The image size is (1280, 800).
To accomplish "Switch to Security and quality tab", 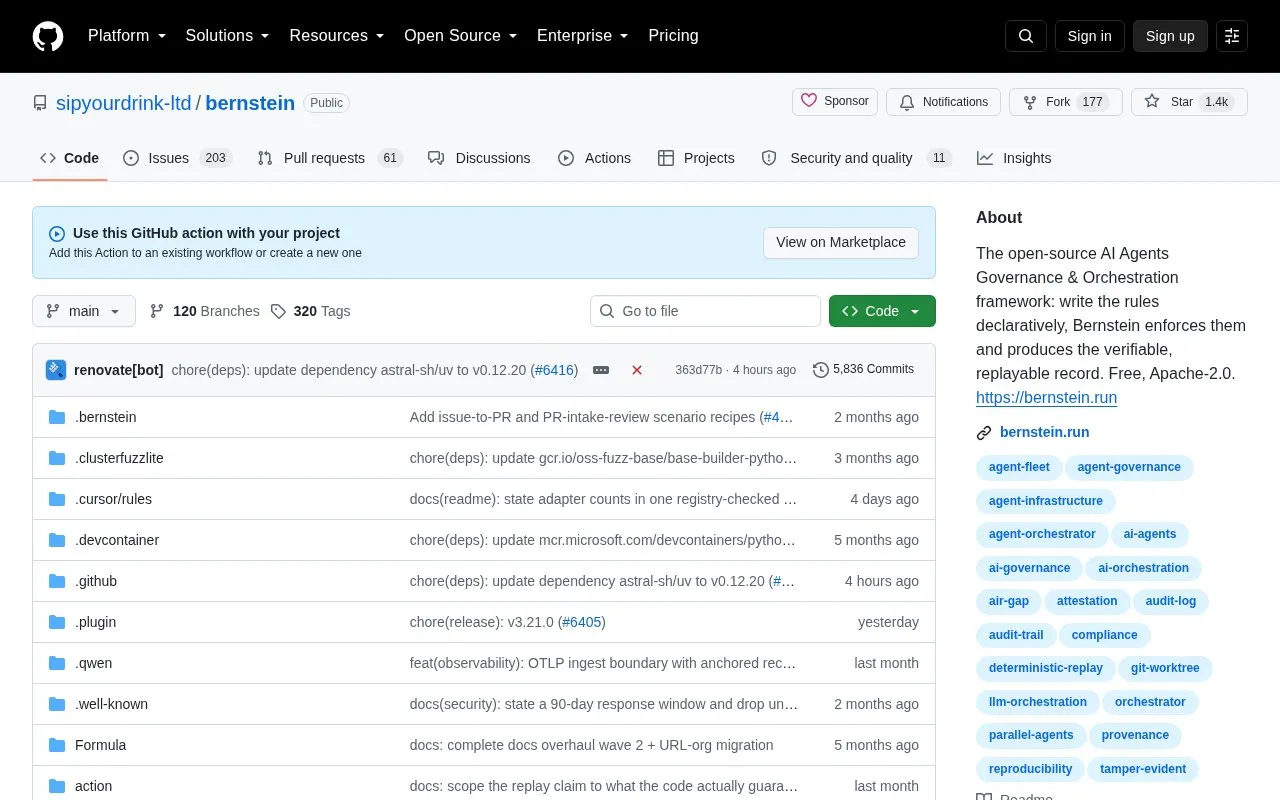I will tap(856, 158).
